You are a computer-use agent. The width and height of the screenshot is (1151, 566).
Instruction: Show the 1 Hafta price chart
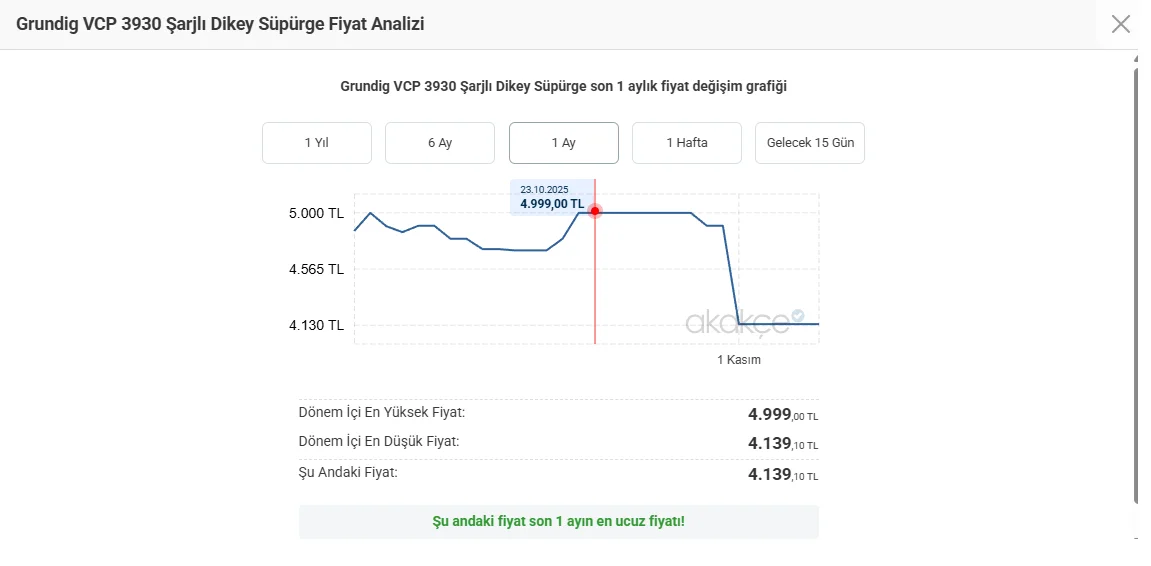(x=686, y=143)
